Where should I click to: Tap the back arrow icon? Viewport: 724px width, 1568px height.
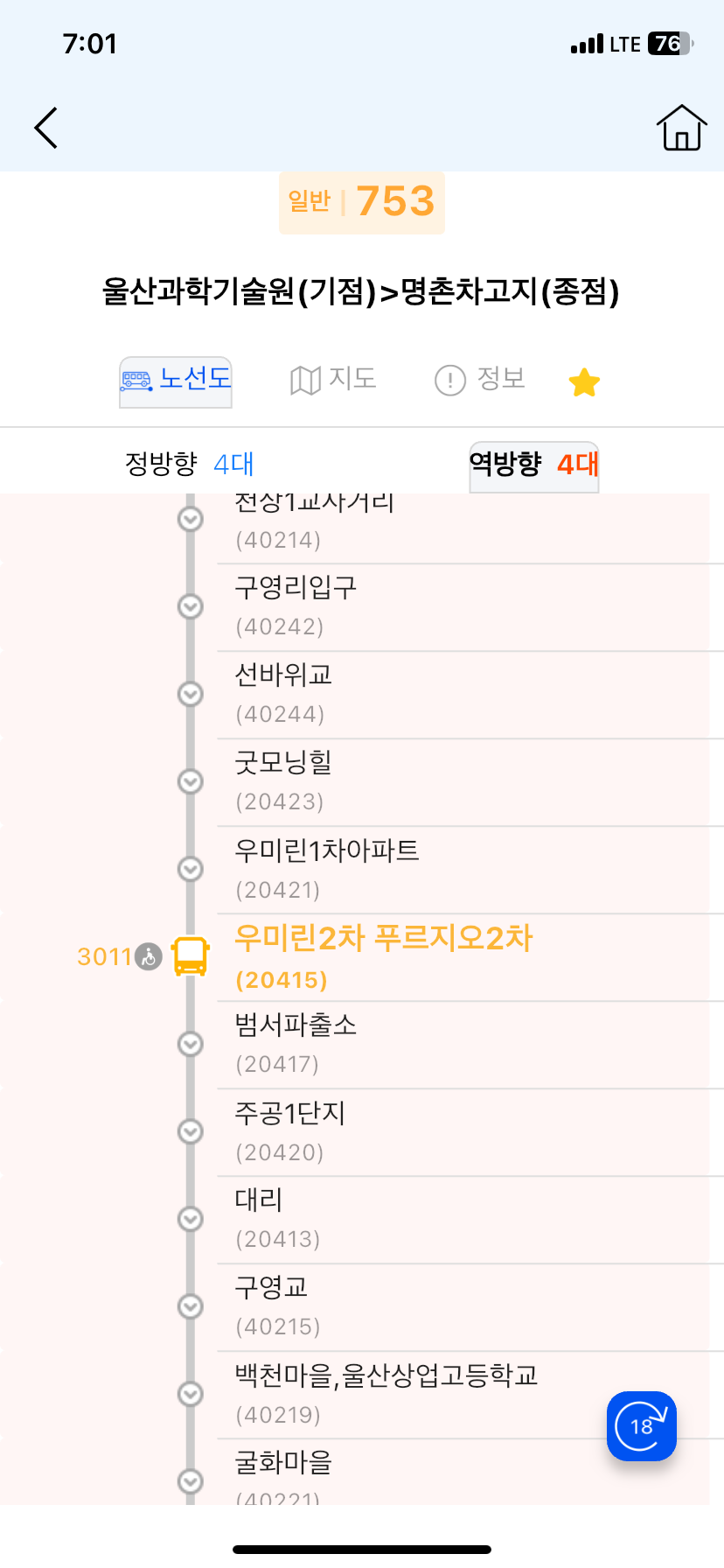click(x=46, y=129)
